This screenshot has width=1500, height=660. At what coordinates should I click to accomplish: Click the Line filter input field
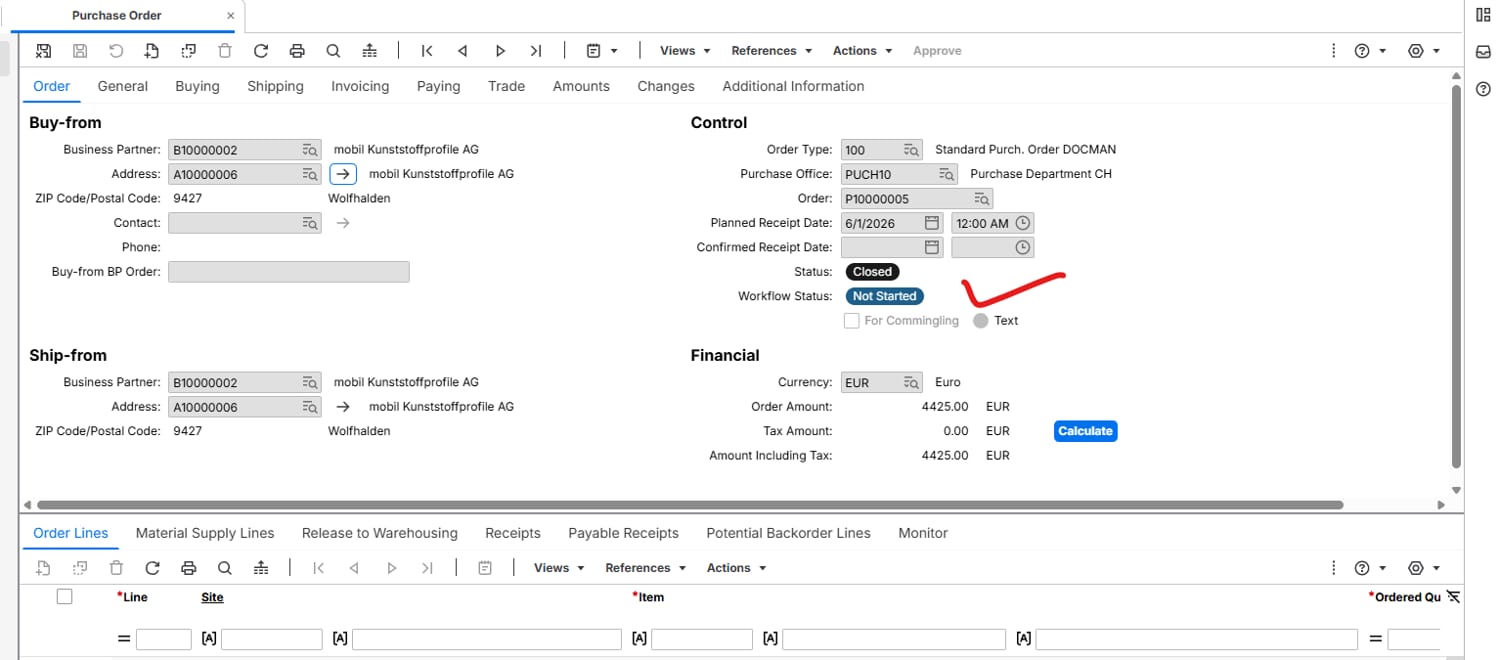pos(163,639)
